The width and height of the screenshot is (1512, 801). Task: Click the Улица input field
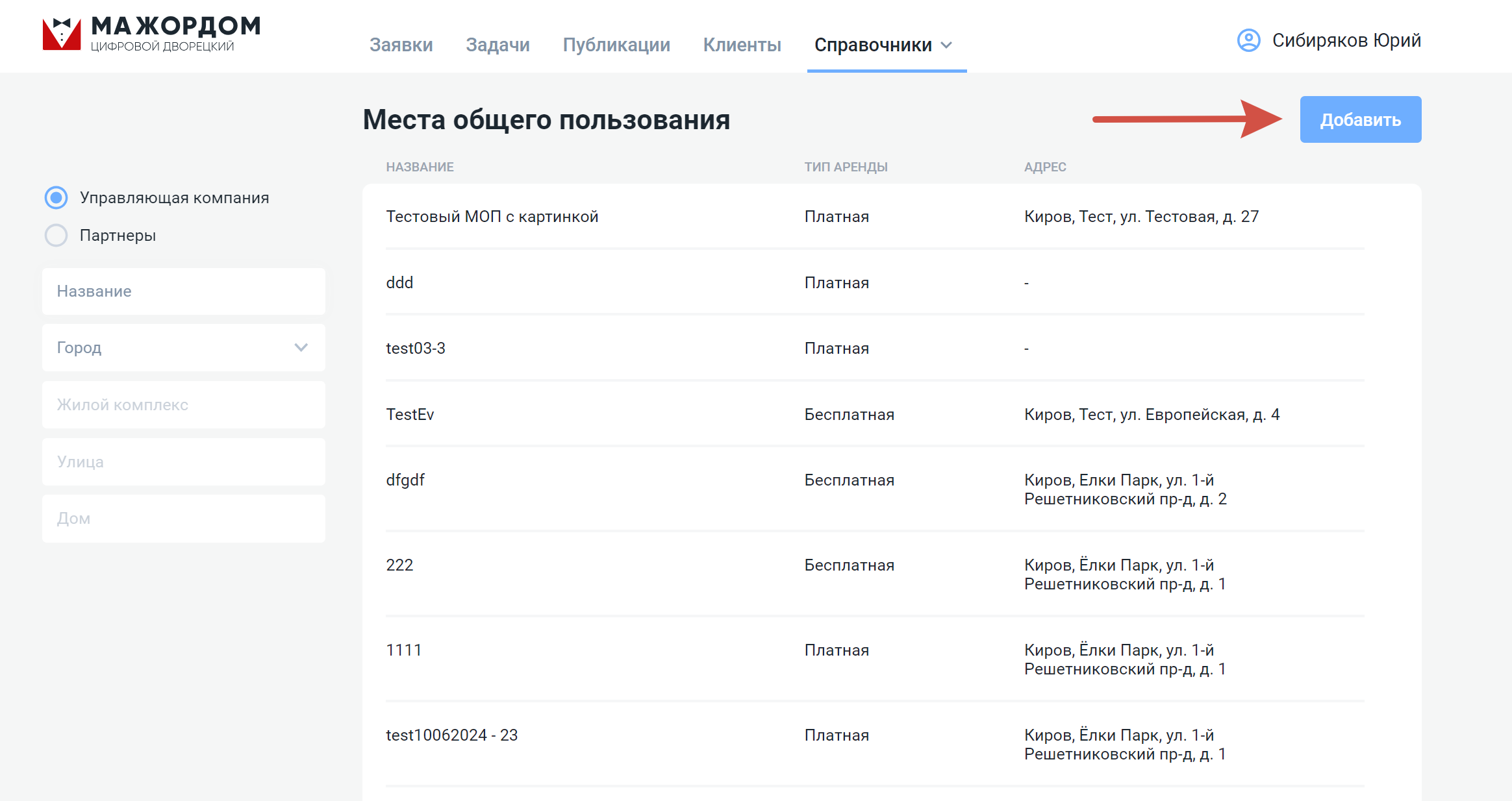tap(183, 462)
